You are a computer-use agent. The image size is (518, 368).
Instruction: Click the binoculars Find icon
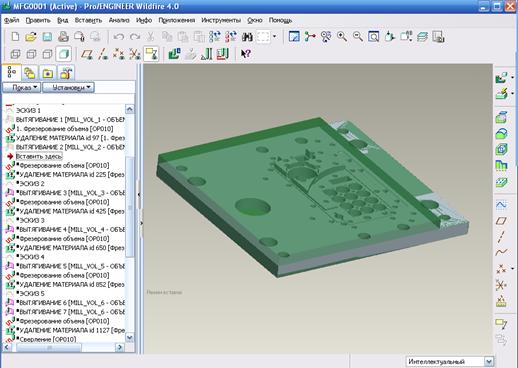(x=247, y=37)
